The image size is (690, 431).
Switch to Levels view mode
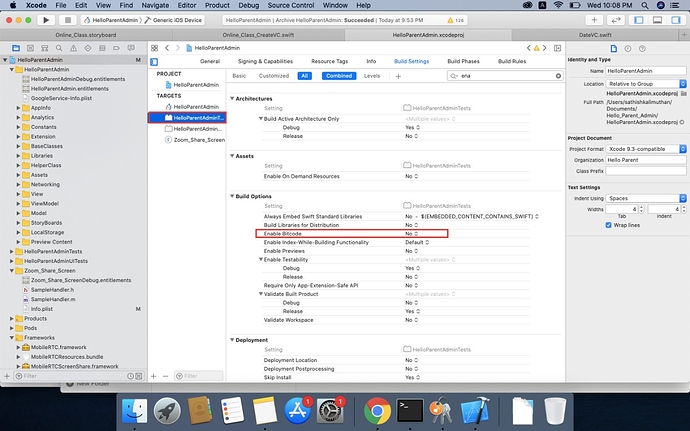tap(372, 76)
